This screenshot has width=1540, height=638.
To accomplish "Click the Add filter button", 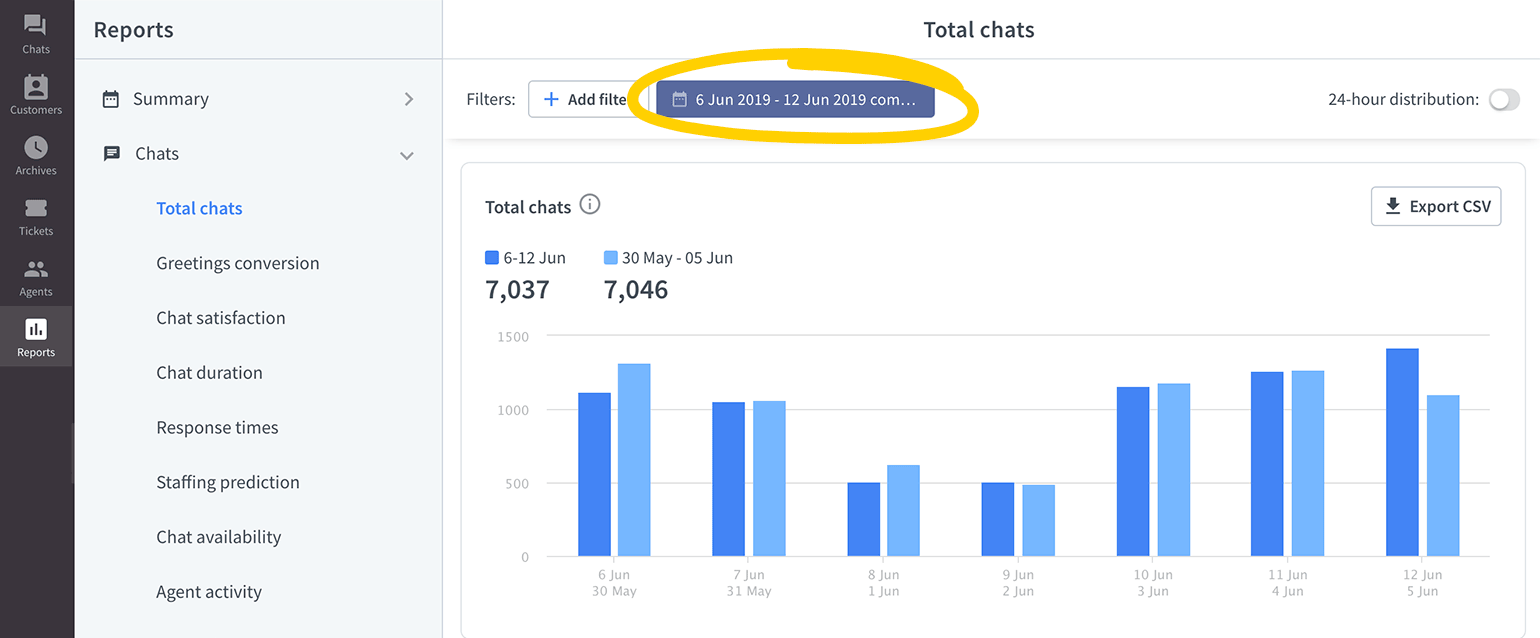I will tap(588, 100).
